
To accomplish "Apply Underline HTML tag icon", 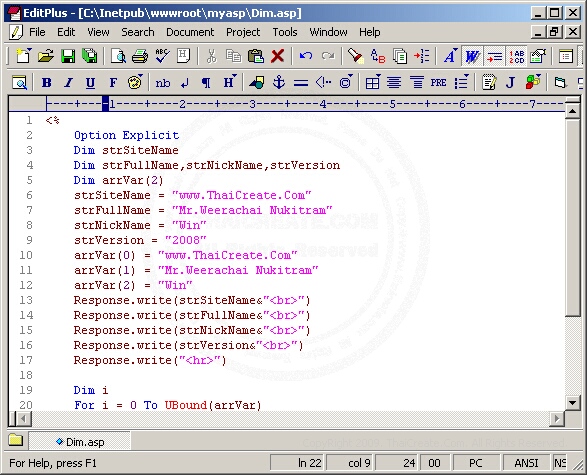I will coord(90,82).
